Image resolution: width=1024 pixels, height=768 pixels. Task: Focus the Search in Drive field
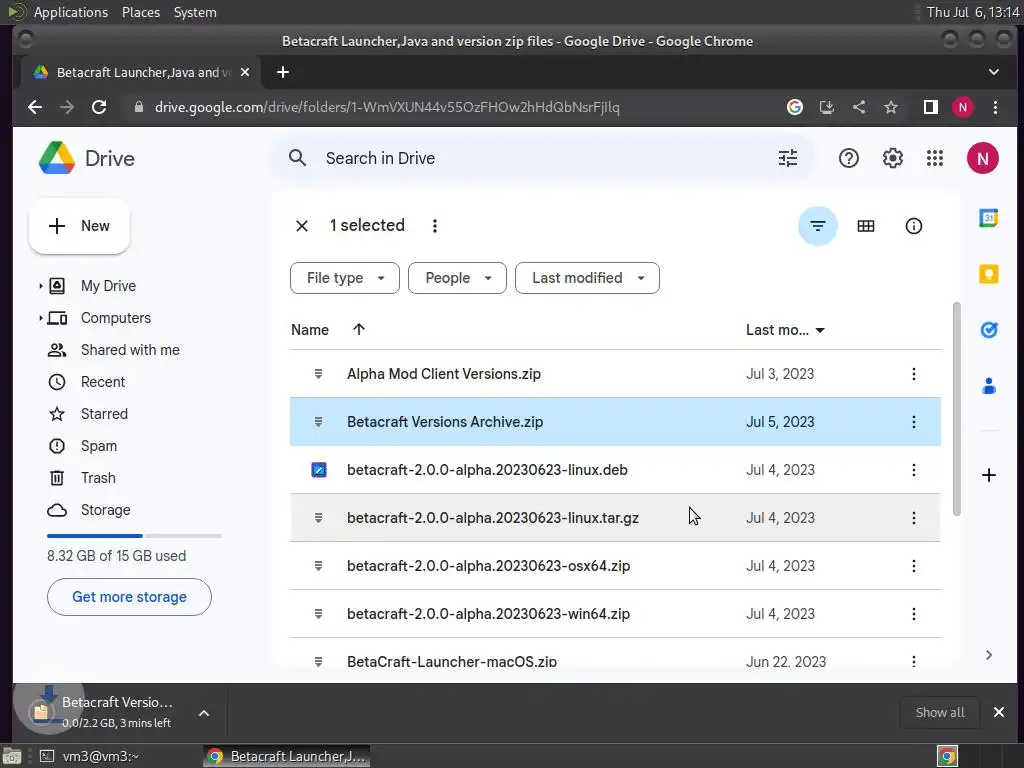[x=542, y=158]
